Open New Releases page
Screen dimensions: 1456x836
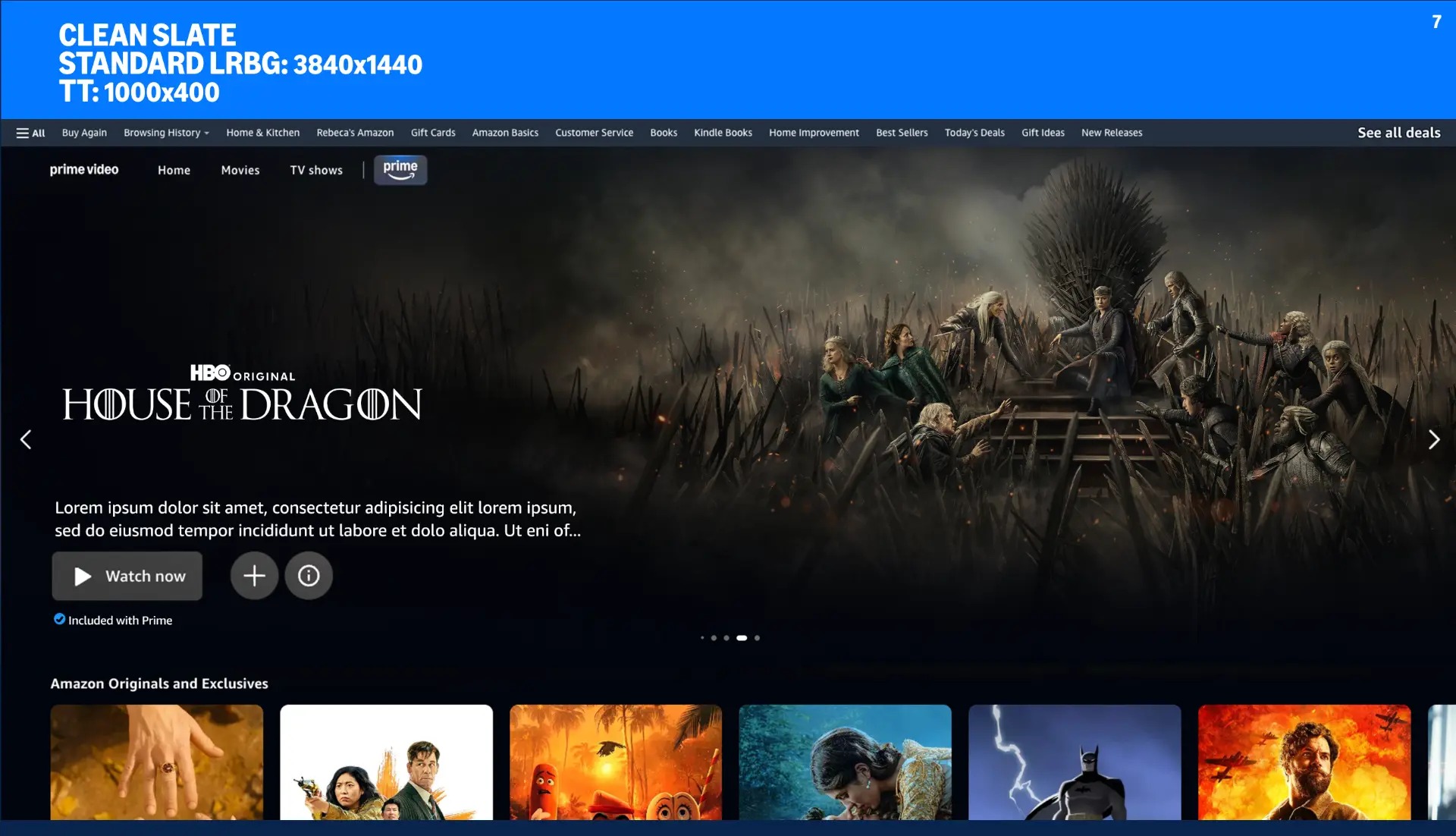click(x=1112, y=133)
